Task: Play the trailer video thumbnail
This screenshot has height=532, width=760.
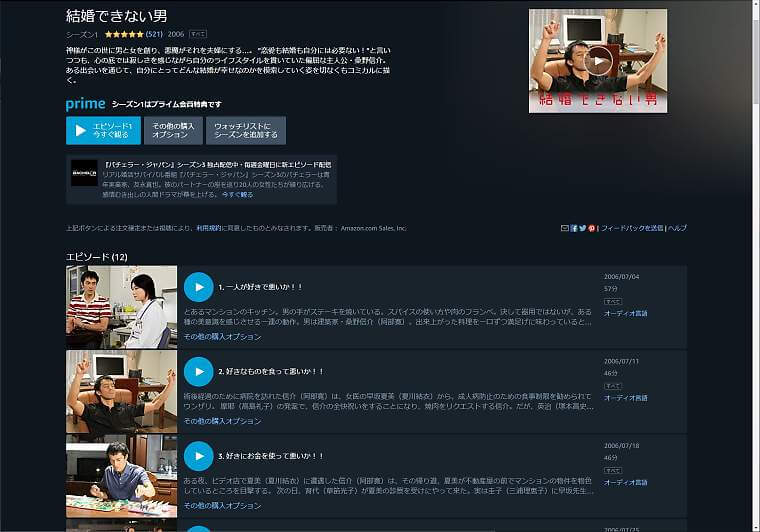Action: point(598,61)
